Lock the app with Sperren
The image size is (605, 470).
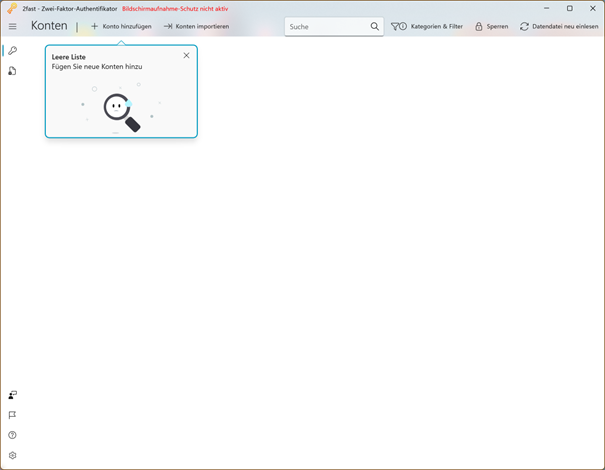pyautogui.click(x=491, y=26)
